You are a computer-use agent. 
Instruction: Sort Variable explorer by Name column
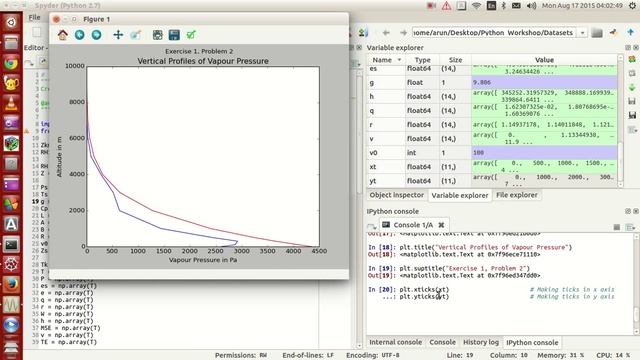(386, 60)
